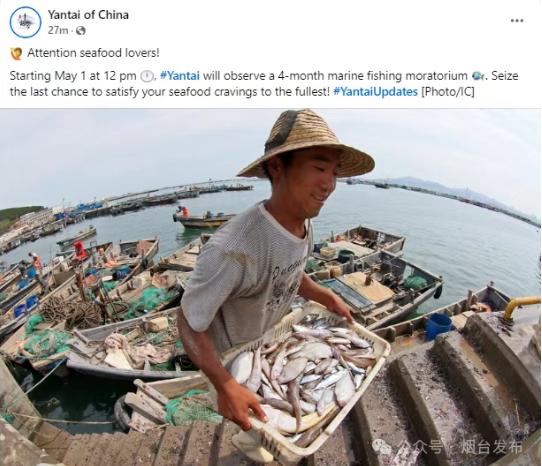Follow the #YantaiUpdates hashtag link
Viewport: 542px width, 466px height.
[x=375, y=92]
